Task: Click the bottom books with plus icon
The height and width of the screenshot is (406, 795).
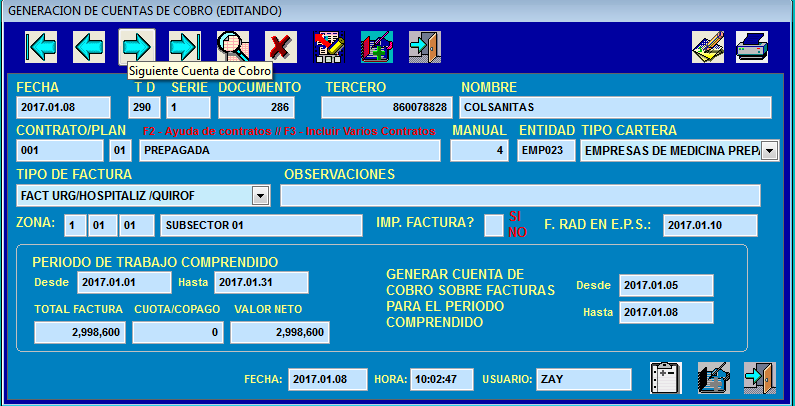Action: coord(714,378)
